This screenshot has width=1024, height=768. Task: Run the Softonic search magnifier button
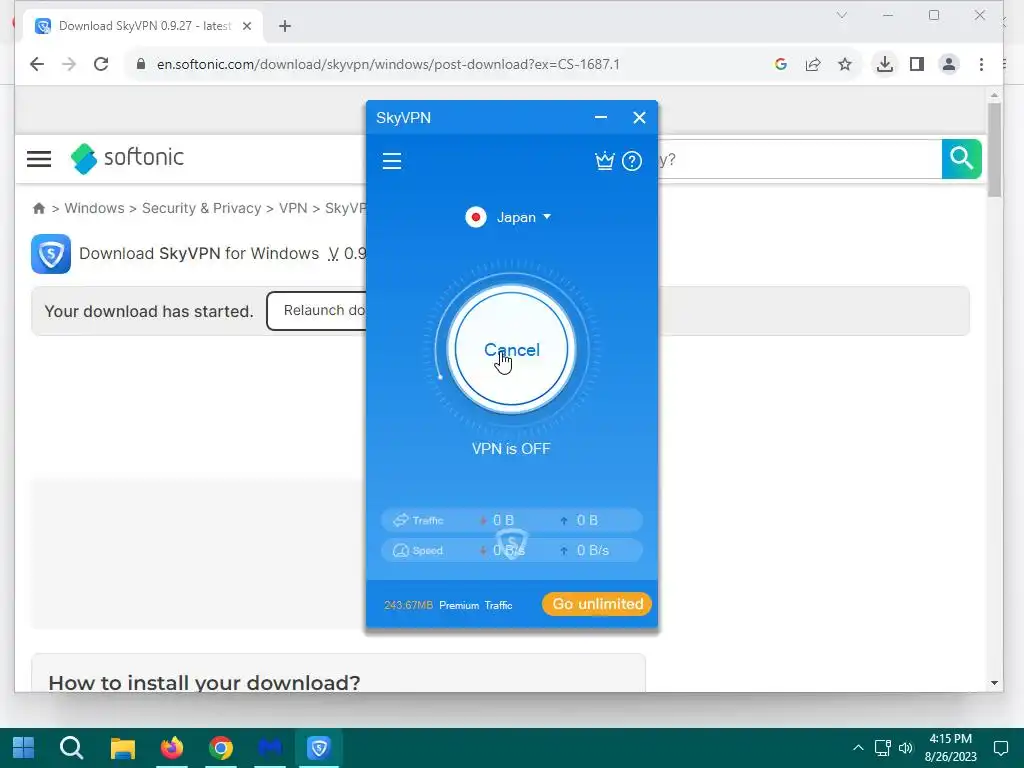tap(961, 159)
